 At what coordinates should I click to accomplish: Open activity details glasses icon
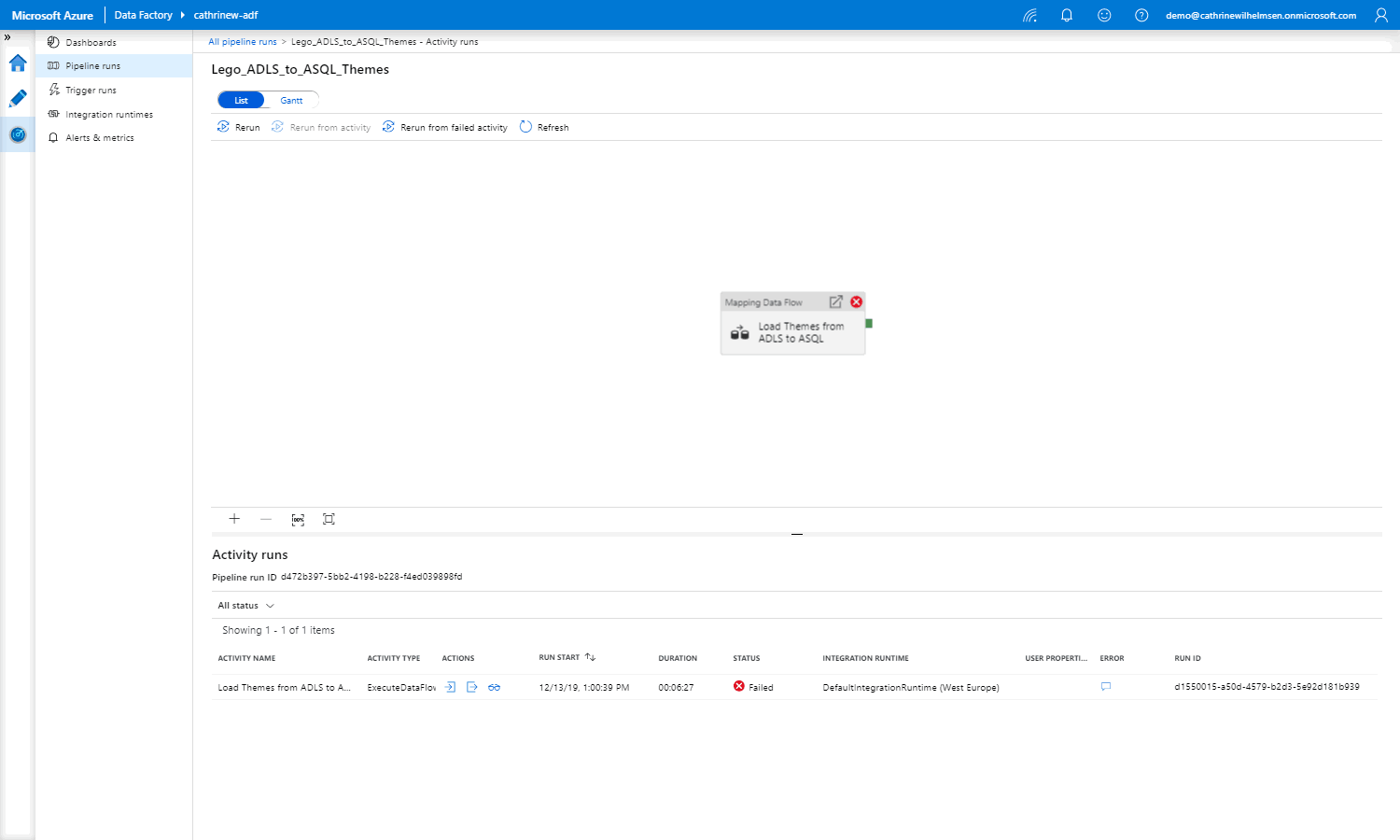494,687
